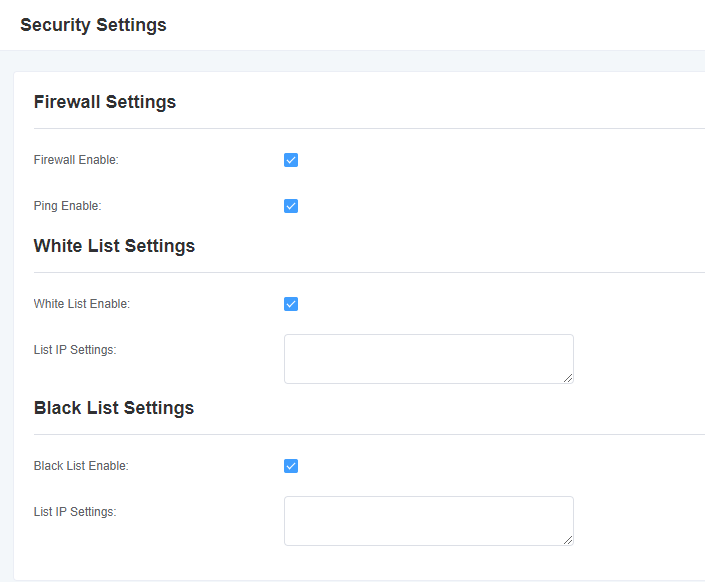Click the Black List Enable label

81,466
